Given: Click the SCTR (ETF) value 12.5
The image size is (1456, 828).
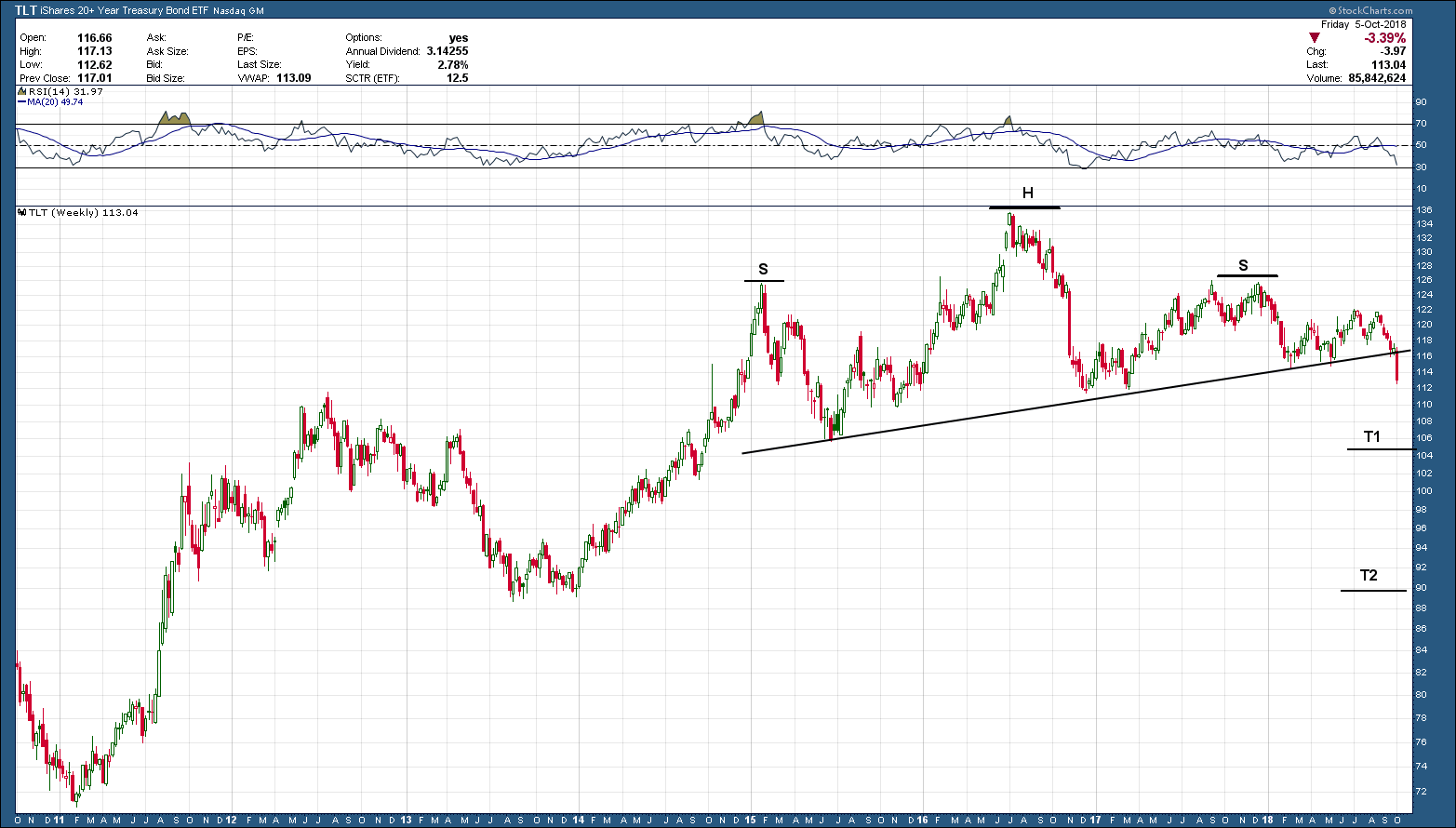Looking at the screenshot, I should point(458,78).
